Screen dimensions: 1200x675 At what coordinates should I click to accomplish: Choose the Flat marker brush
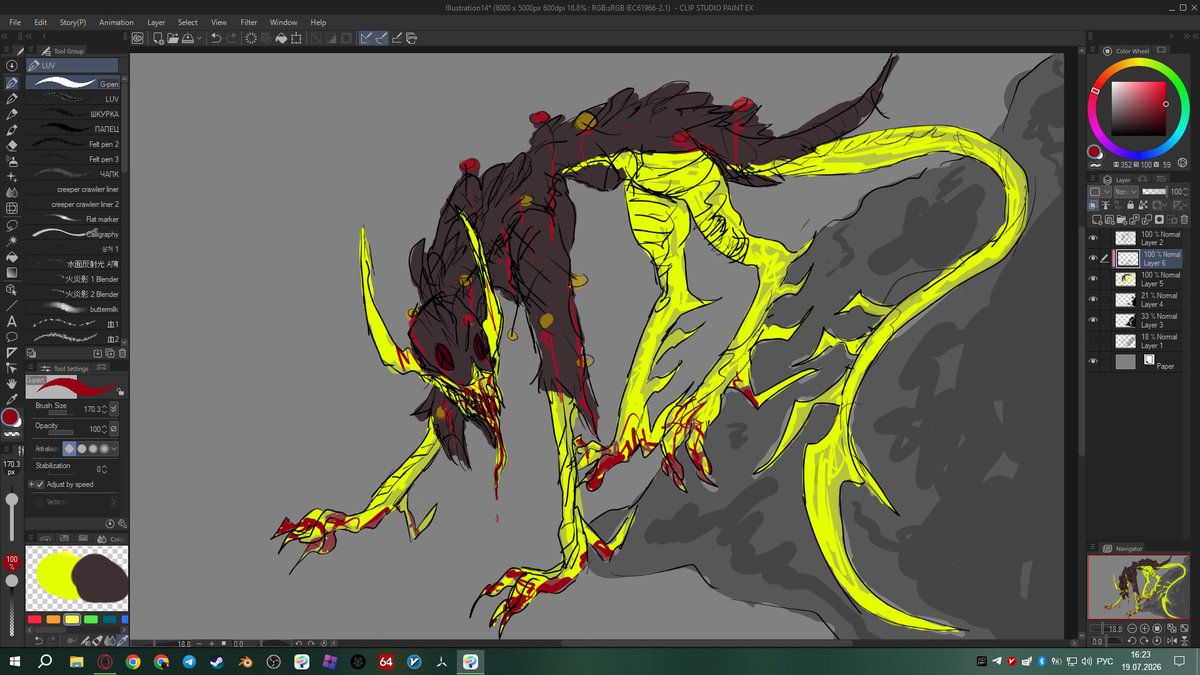[73, 219]
